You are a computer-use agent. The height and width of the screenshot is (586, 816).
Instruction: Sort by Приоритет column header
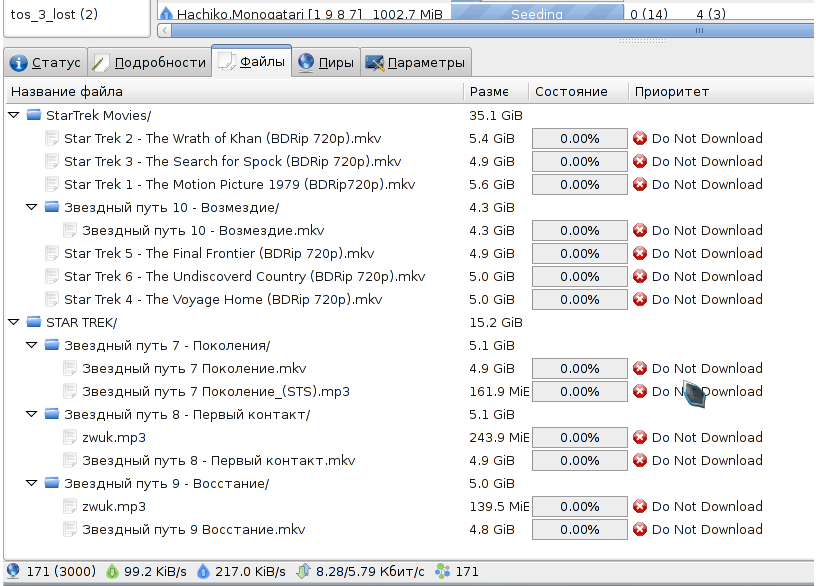(x=721, y=92)
